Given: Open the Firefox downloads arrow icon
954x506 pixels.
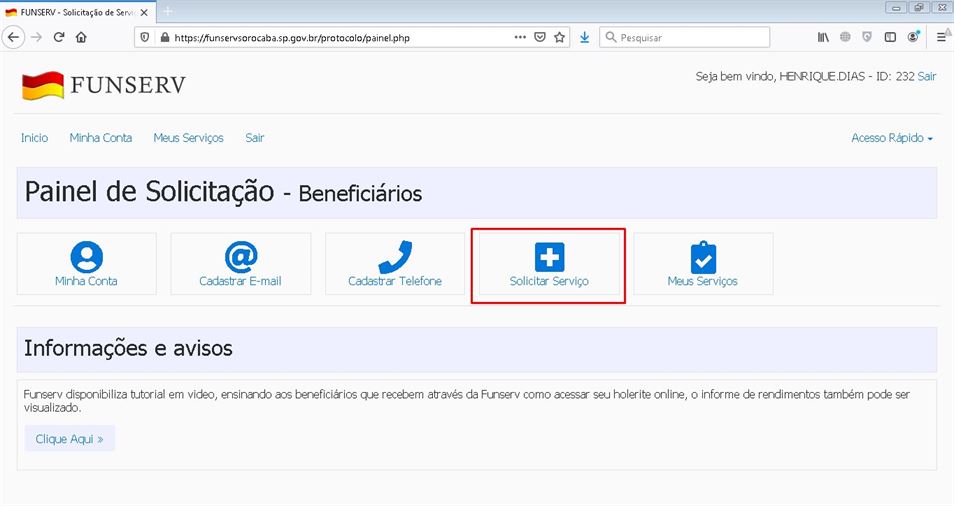Looking at the screenshot, I should tap(584, 37).
